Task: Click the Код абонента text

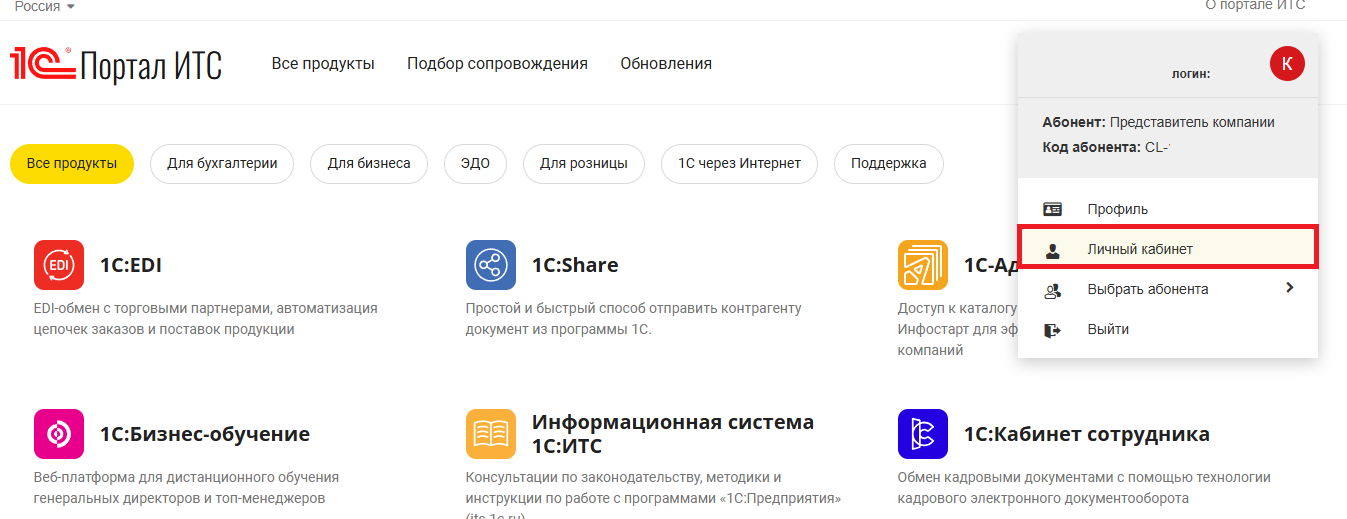Action: [x=1106, y=147]
